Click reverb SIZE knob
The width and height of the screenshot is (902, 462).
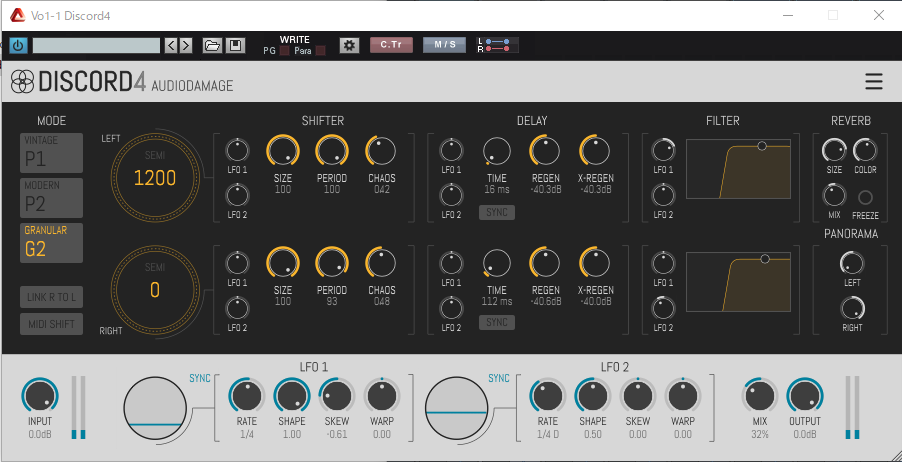tap(834, 150)
